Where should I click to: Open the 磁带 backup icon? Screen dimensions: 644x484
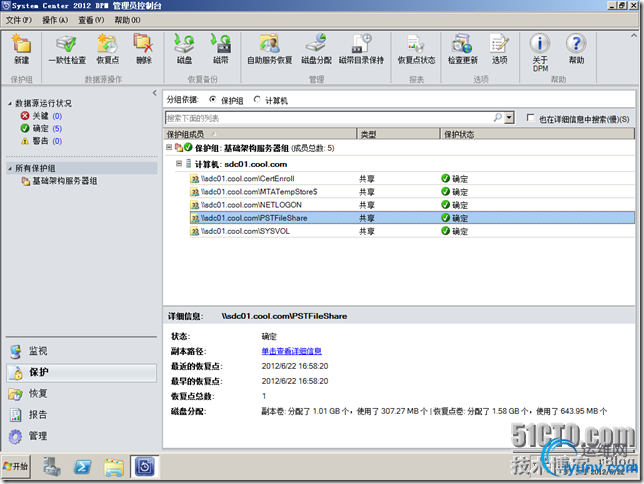221,49
